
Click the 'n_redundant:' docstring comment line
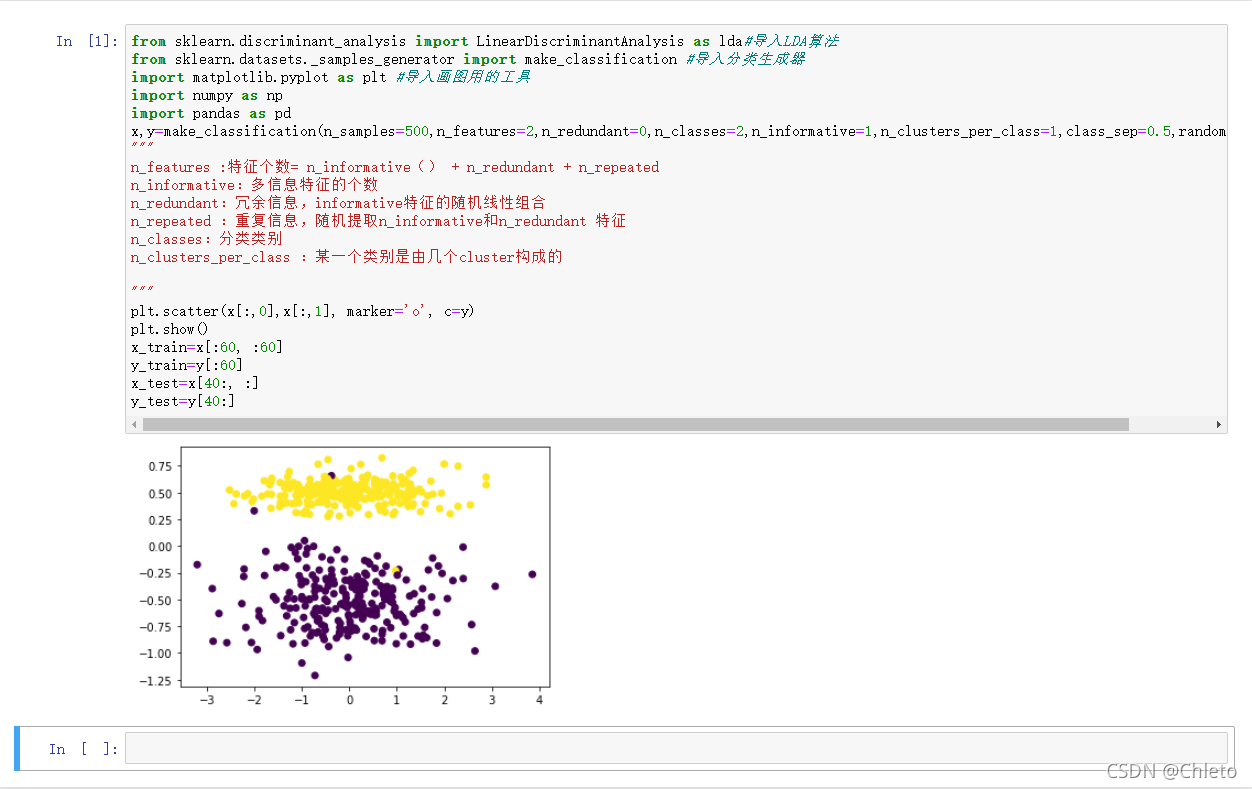click(x=338, y=203)
